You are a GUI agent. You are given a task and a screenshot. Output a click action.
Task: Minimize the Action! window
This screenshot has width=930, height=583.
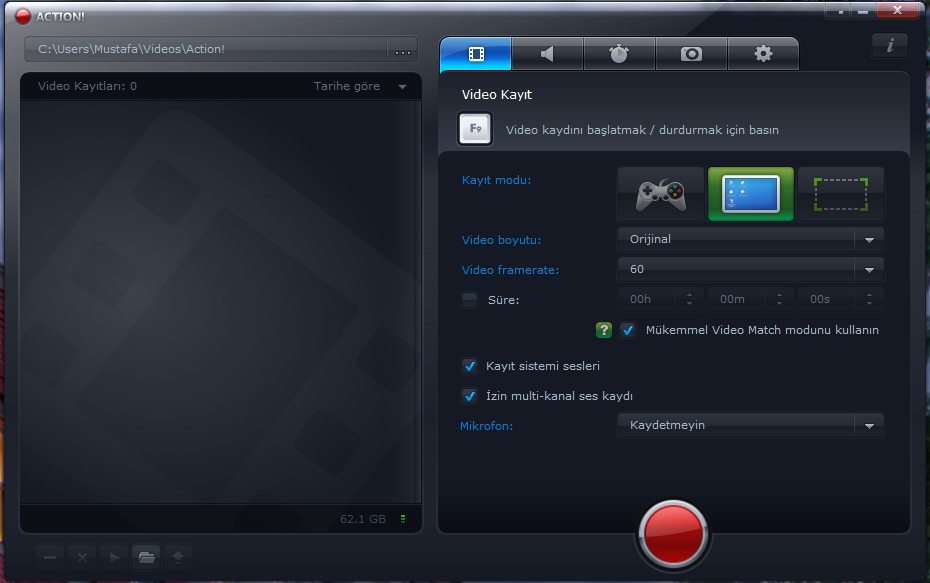pos(862,11)
